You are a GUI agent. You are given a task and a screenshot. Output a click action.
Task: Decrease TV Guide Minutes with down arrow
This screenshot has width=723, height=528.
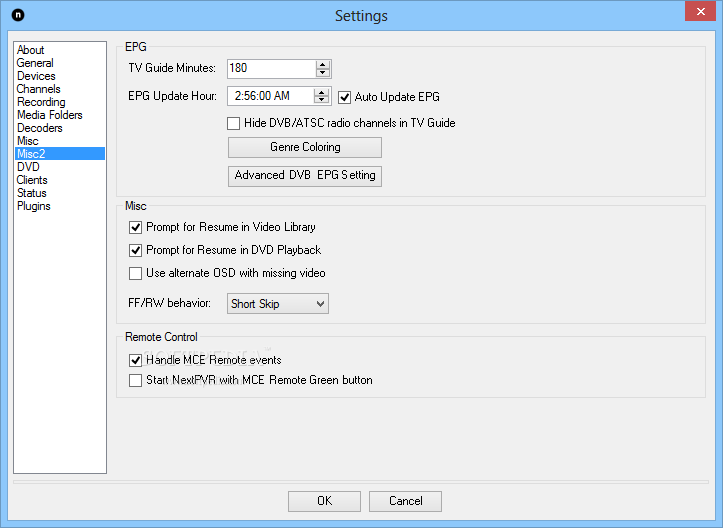click(x=323, y=73)
